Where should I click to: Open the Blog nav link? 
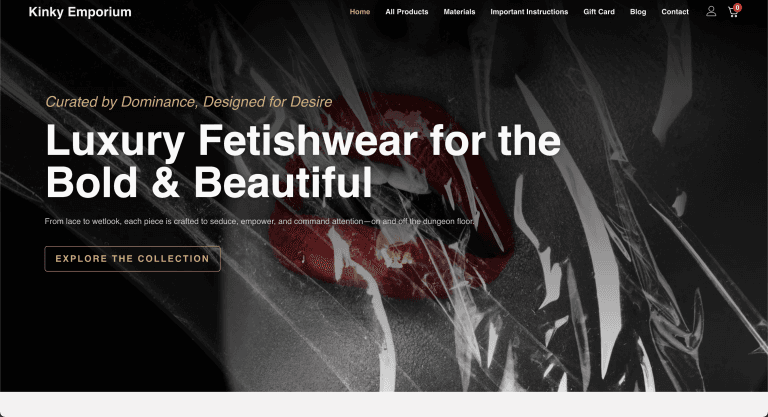point(638,12)
